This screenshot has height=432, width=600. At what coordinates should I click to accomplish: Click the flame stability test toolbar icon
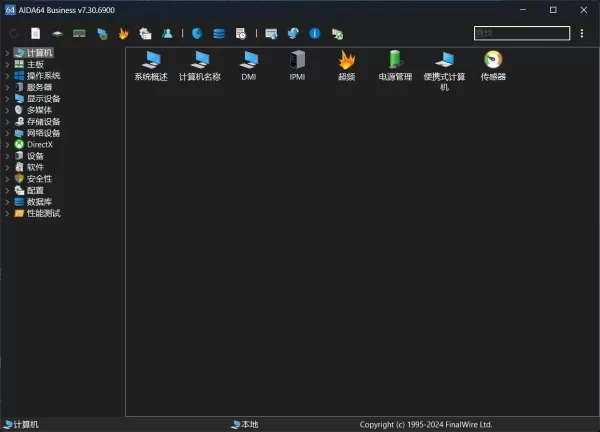coord(124,34)
